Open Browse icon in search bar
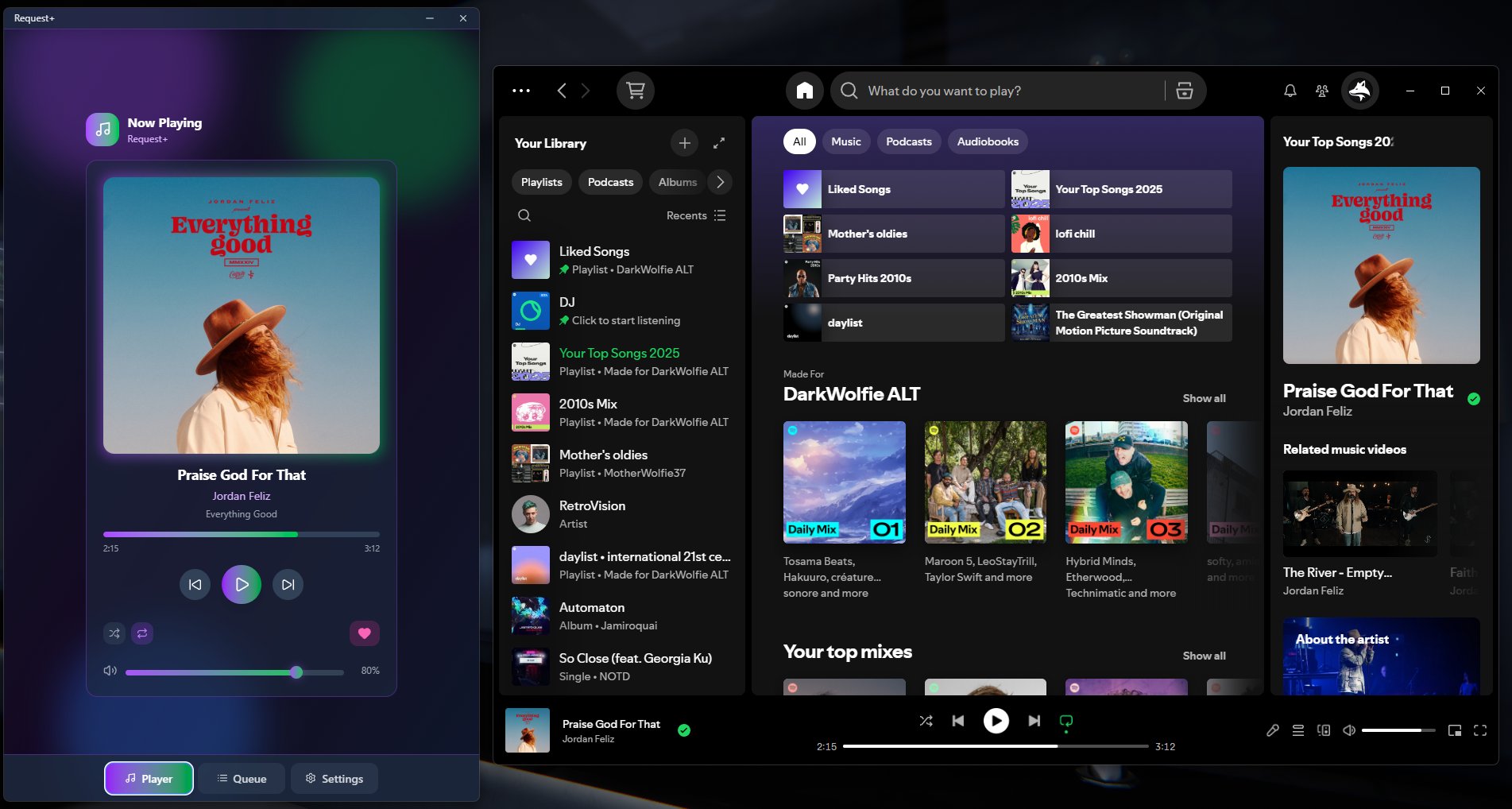The width and height of the screenshot is (1512, 809). (x=1185, y=91)
